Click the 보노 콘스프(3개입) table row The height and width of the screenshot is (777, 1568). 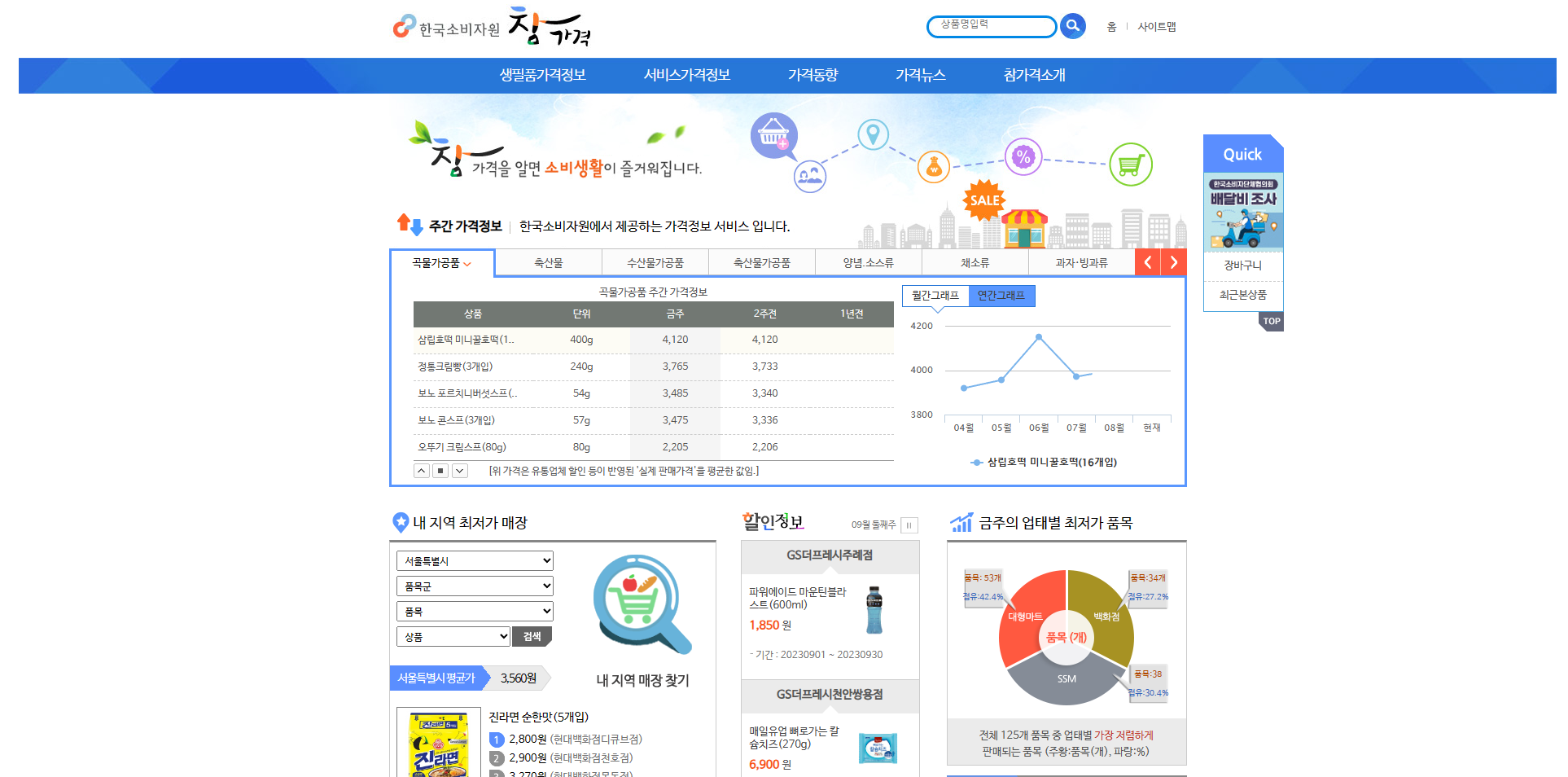click(654, 420)
